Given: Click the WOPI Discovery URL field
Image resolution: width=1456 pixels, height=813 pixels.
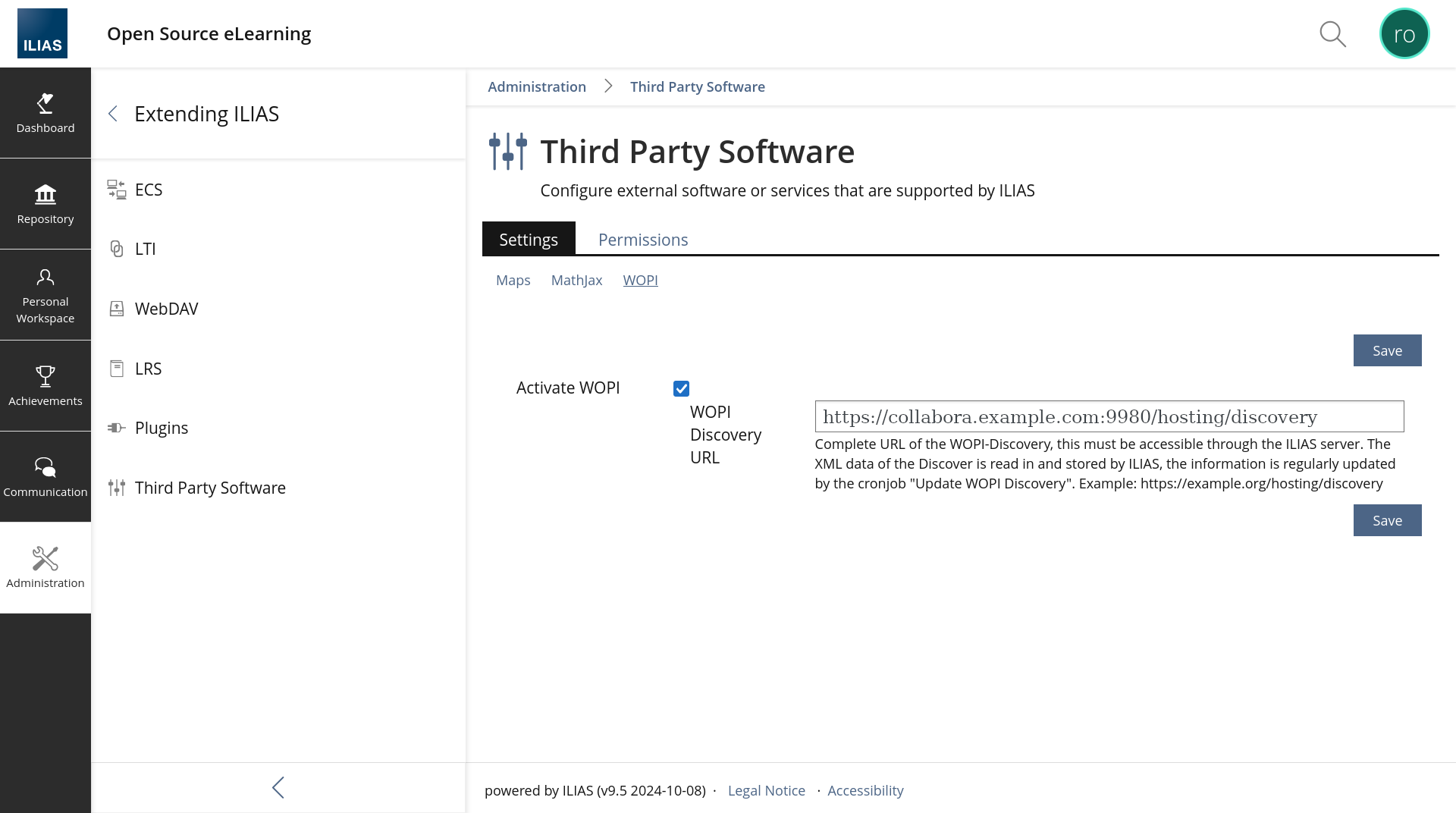Looking at the screenshot, I should (x=1109, y=416).
